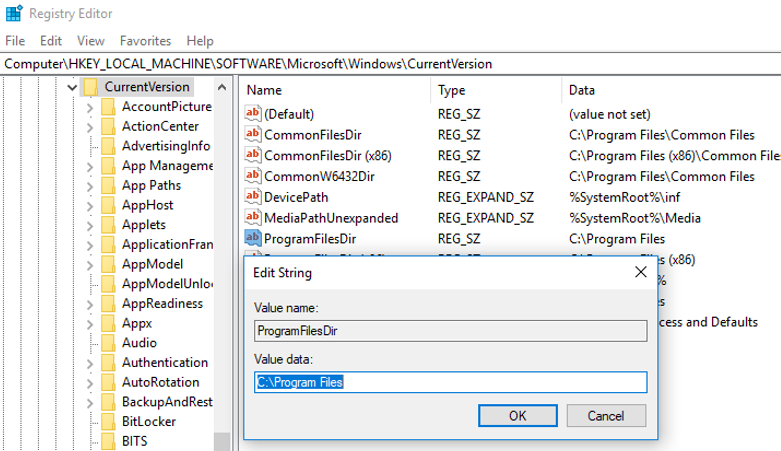Screen dimensions: 781x451
Task: Confirm the edit with OK button
Action: tap(518, 416)
